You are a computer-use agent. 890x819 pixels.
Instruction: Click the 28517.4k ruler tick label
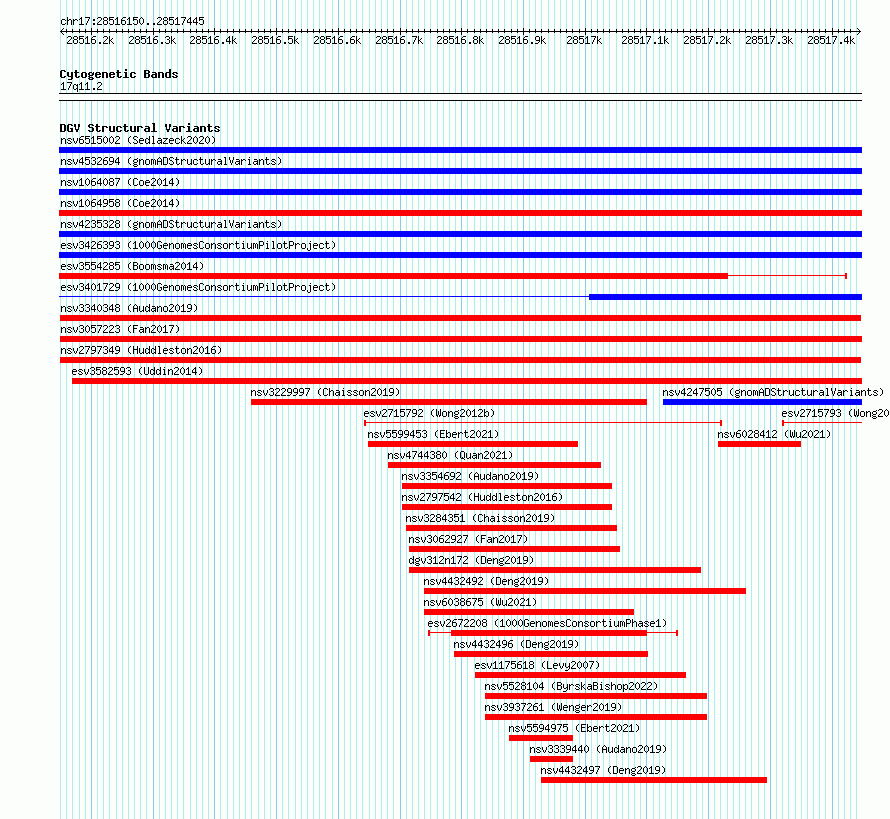pyautogui.click(x=831, y=40)
